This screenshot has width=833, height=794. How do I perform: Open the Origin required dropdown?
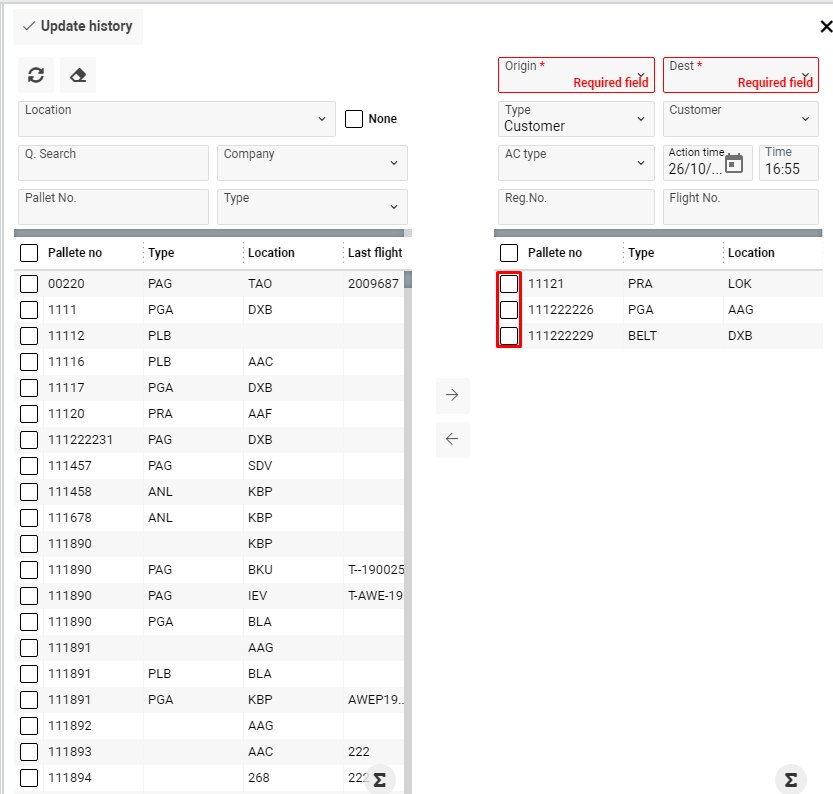pos(576,75)
